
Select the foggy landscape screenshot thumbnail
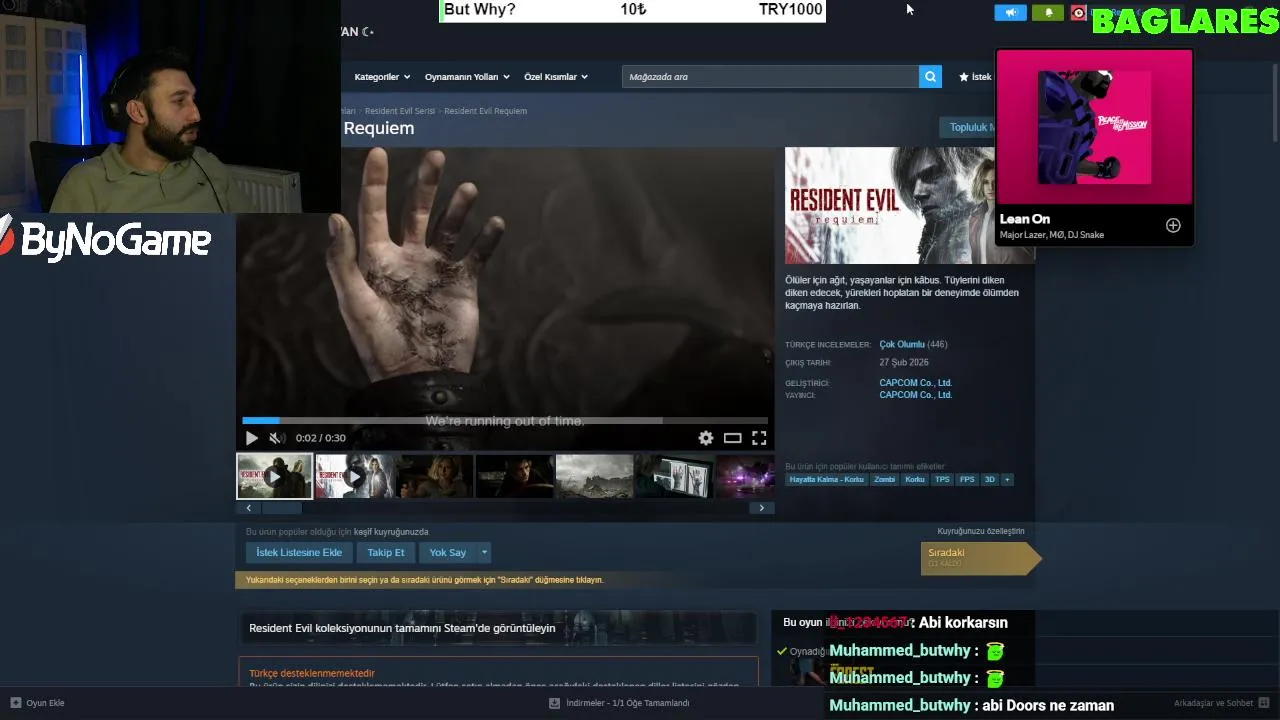(594, 476)
